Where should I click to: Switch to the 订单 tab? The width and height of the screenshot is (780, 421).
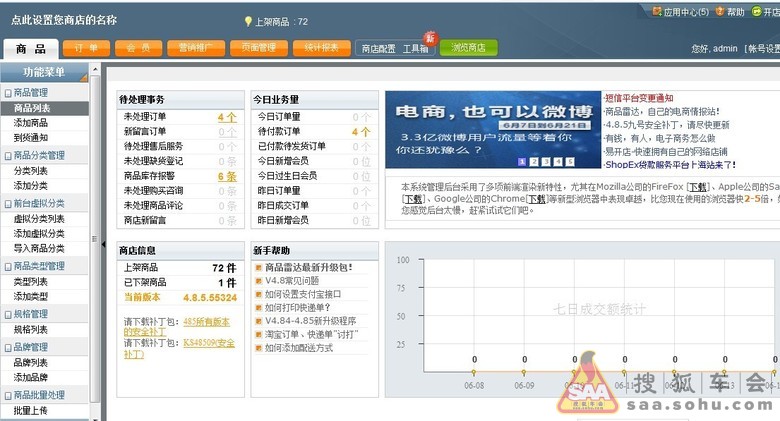click(86, 48)
